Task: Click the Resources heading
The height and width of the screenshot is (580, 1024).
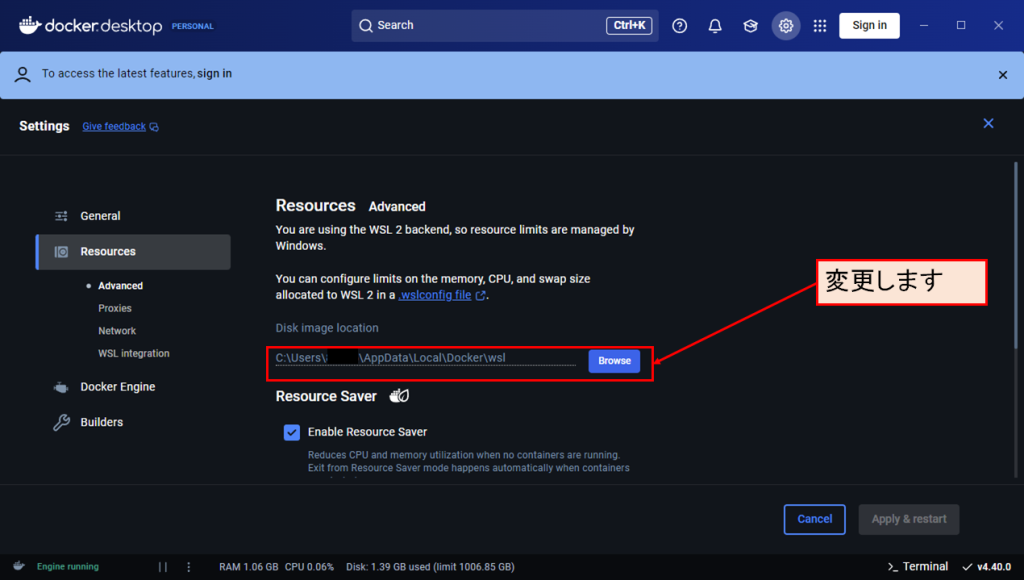Action: coord(315,206)
